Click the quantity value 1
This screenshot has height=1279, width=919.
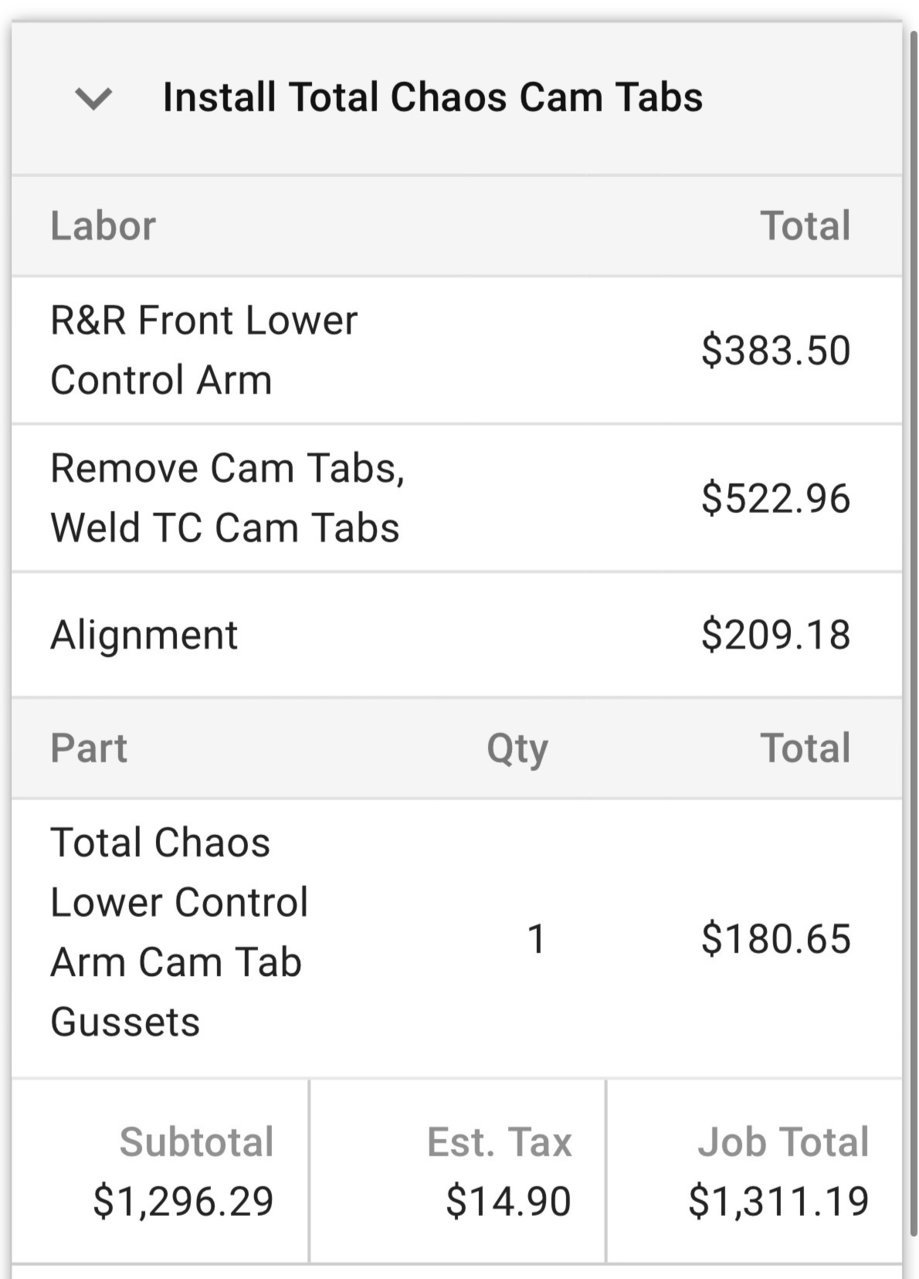[536, 939]
